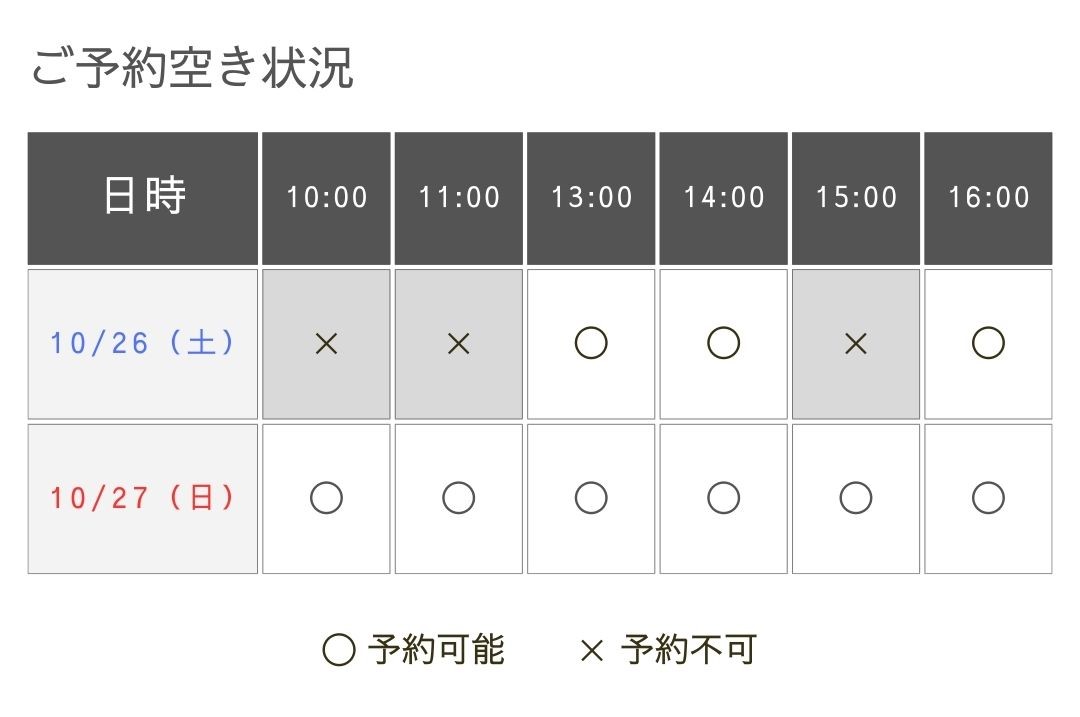Click the unavailable 15:00 cell on 10/26
Viewport: 1080px width, 717px height.
click(855, 344)
